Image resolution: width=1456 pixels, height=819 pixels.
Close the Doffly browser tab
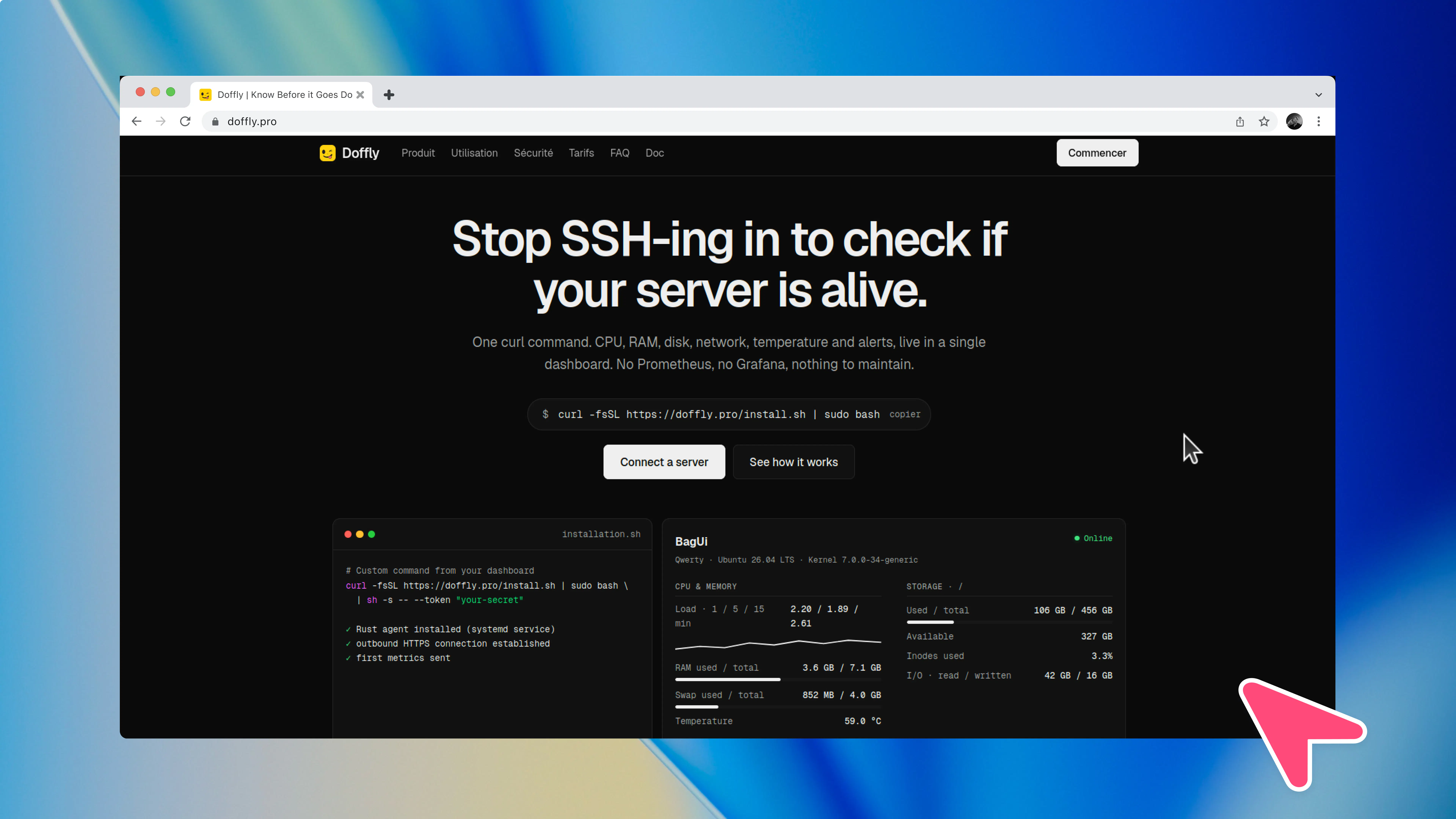pyautogui.click(x=360, y=95)
